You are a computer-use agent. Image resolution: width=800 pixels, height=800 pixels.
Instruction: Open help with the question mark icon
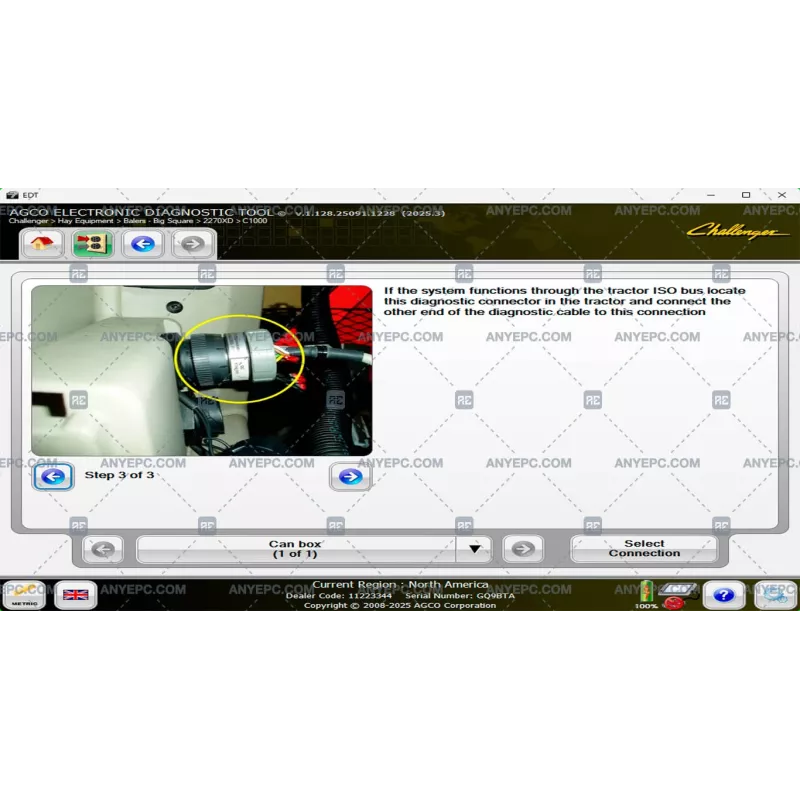tap(723, 595)
